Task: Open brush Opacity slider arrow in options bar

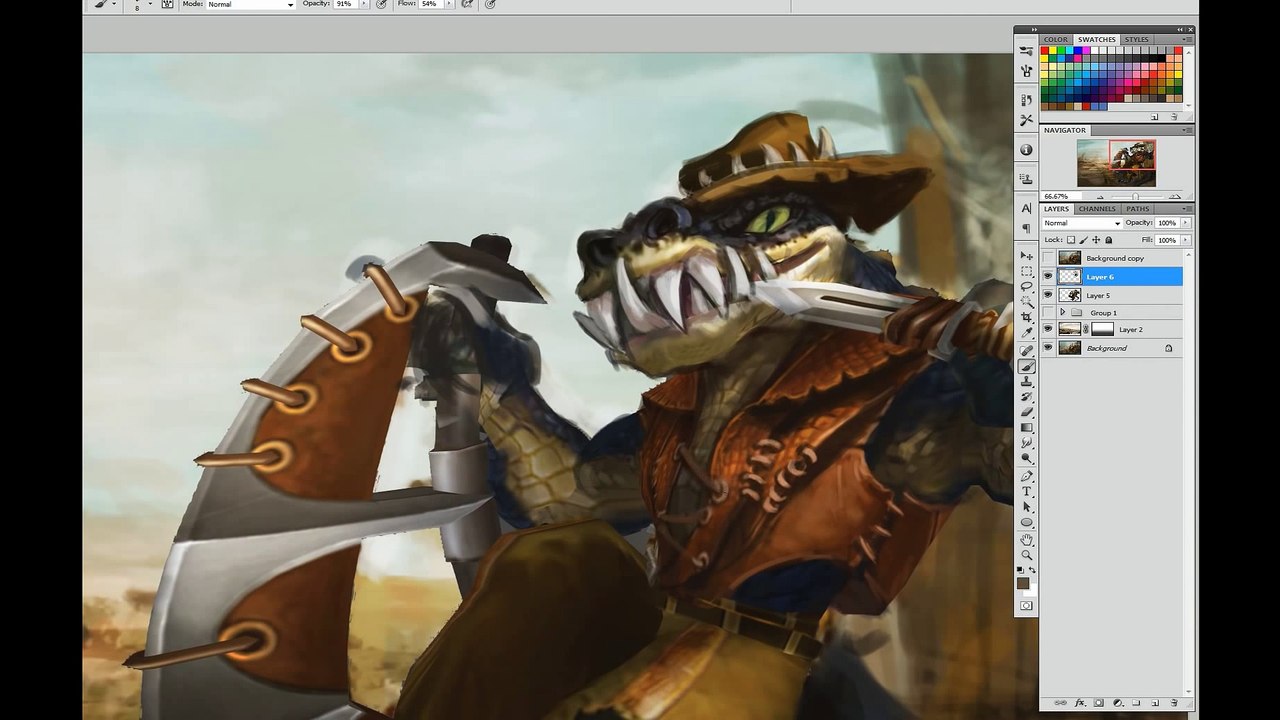Action: [x=362, y=4]
